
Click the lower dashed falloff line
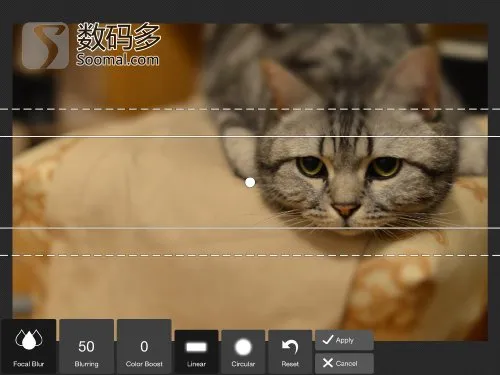pyautogui.click(x=250, y=256)
